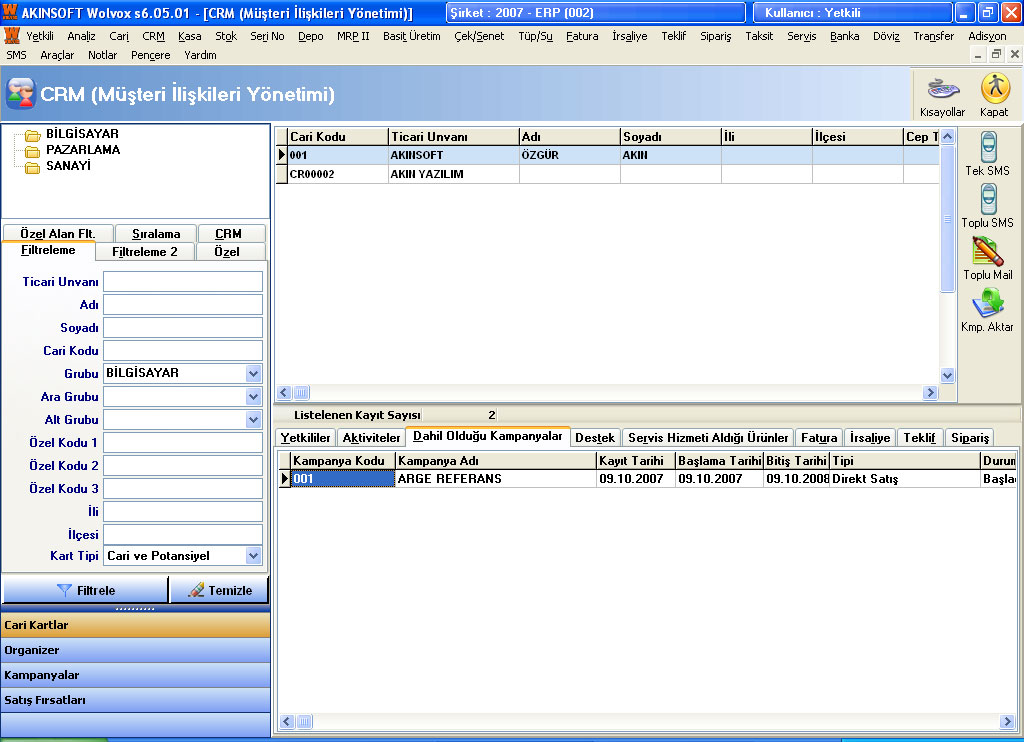Click the İli filter field
1024x742 pixels.
click(183, 511)
